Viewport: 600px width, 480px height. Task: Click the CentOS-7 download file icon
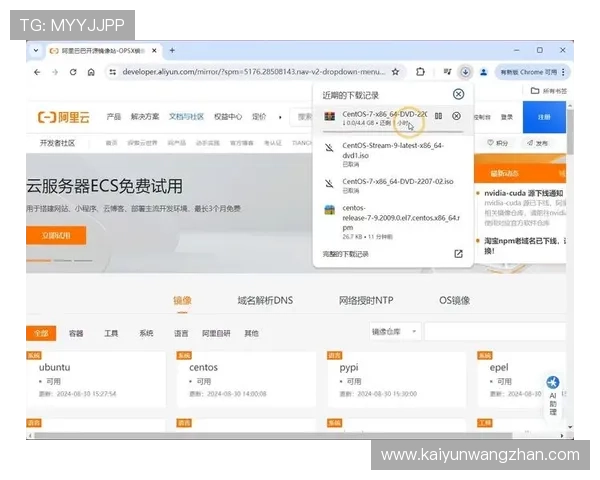click(329, 116)
